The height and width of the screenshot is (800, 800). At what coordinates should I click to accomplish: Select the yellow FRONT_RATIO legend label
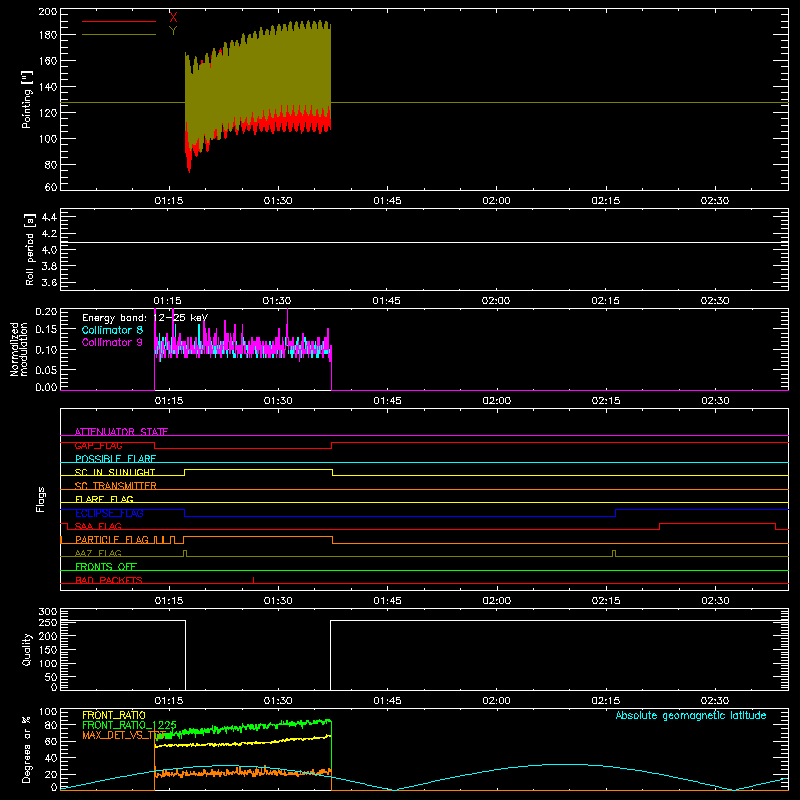pos(113,715)
